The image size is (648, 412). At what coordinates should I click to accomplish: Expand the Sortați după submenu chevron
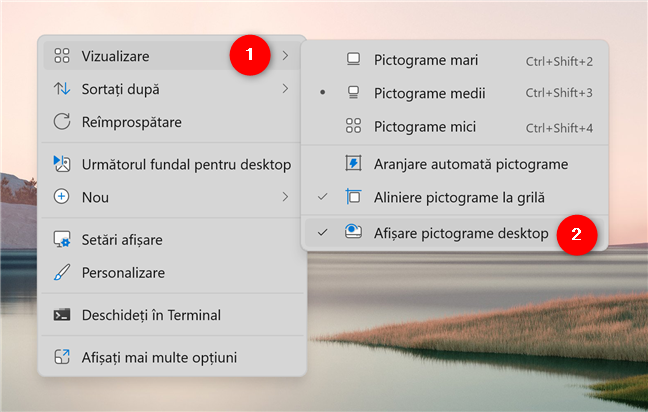[285, 89]
